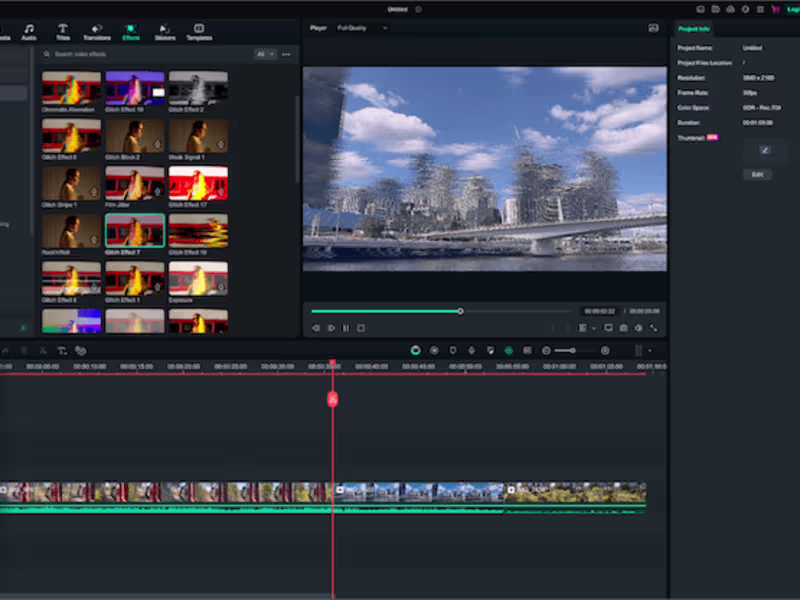Image resolution: width=800 pixels, height=600 pixels.
Task: Open the Stickers panel
Action: tap(164, 31)
